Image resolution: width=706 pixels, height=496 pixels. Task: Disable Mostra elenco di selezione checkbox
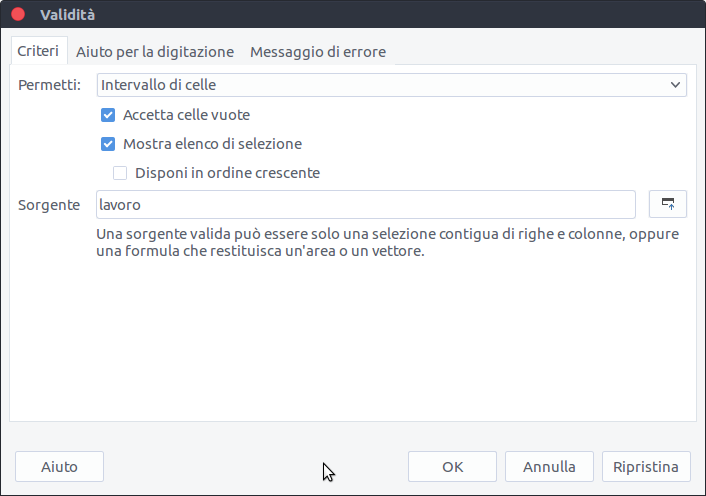click(x=109, y=144)
